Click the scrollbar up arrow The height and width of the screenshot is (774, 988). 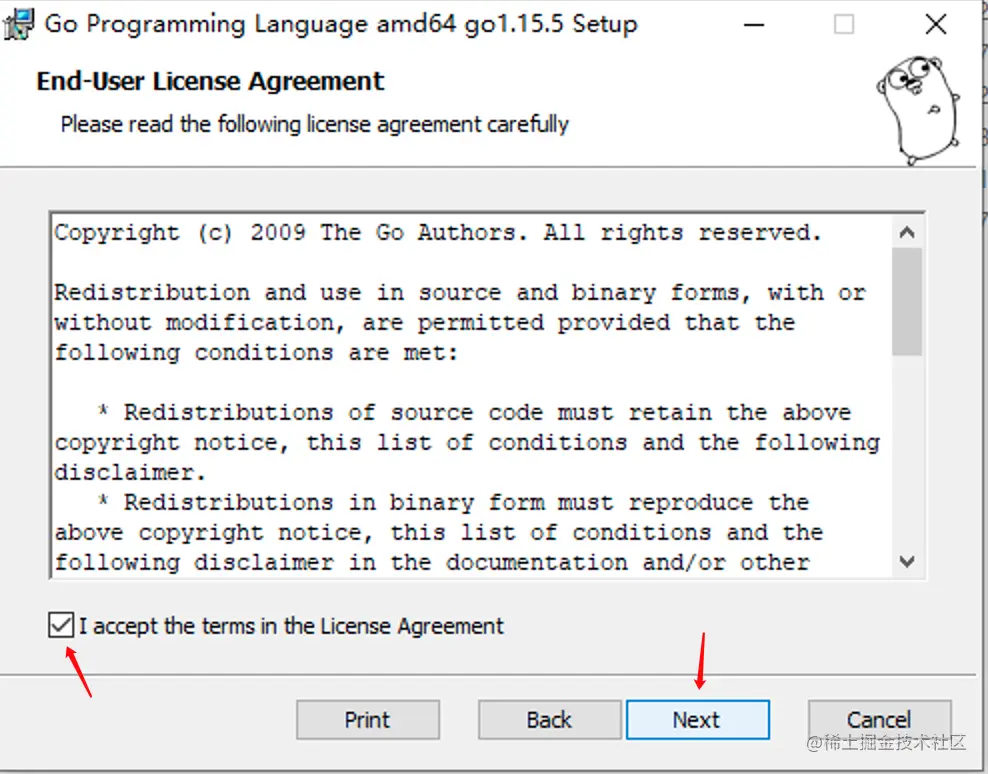coord(907,231)
